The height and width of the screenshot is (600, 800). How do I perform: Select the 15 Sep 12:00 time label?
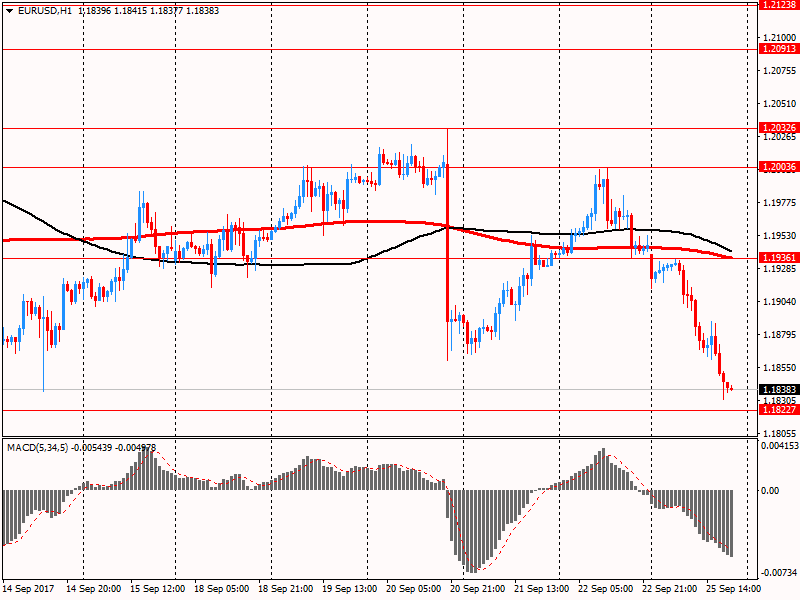[x=158, y=589]
